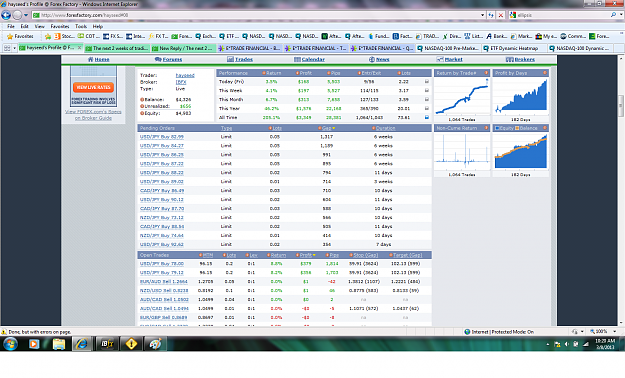
Task: Open the Favorites star button
Action: 20,36
